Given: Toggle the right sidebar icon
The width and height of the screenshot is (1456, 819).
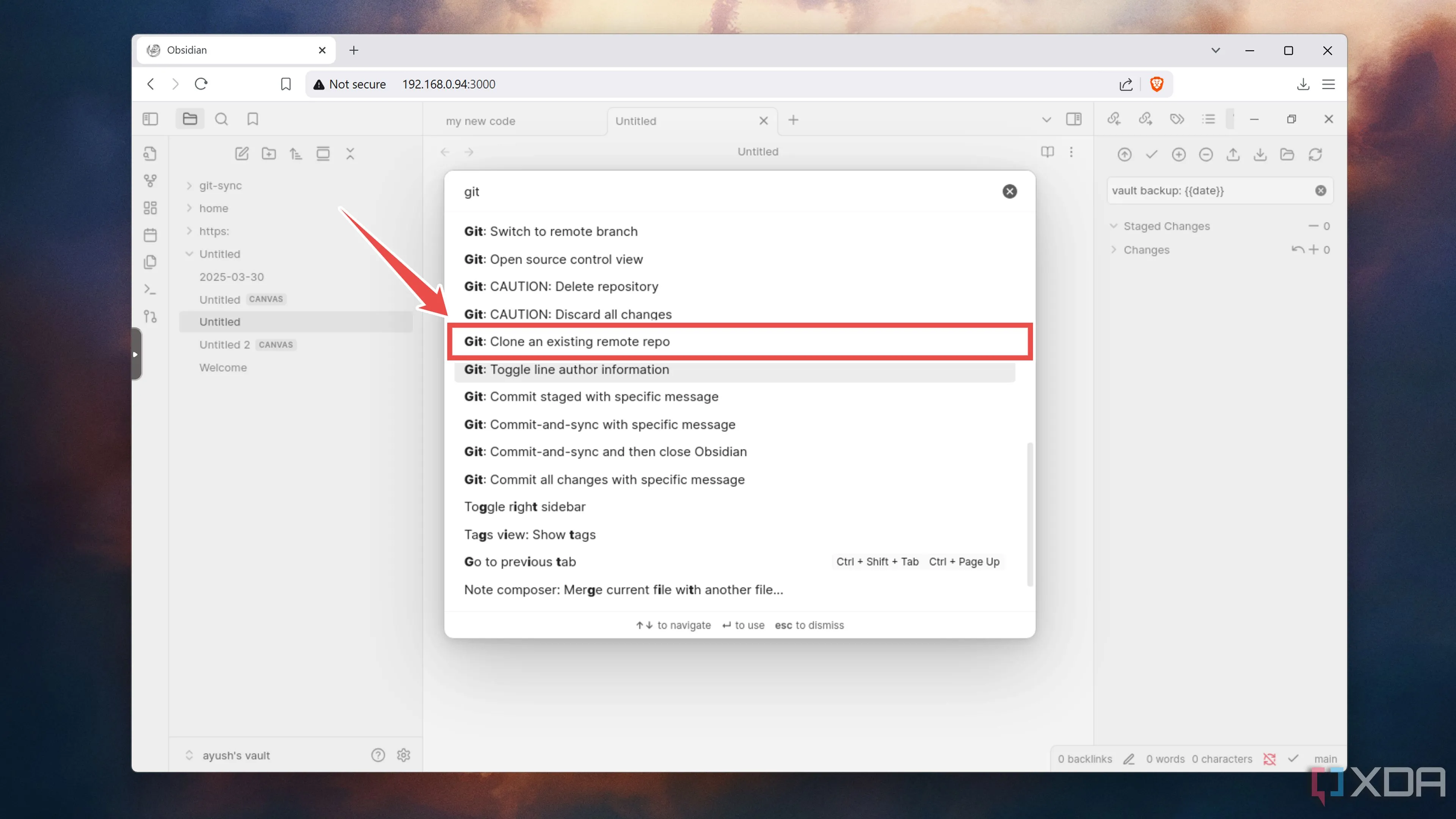Looking at the screenshot, I should click(x=1074, y=119).
